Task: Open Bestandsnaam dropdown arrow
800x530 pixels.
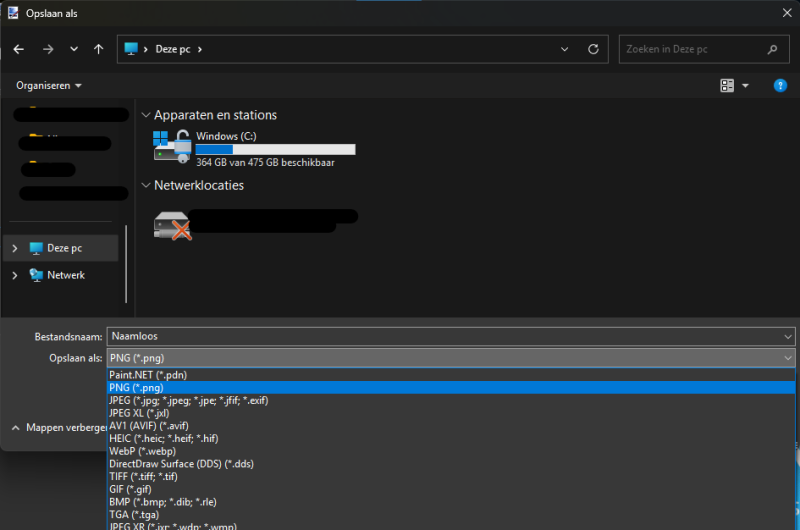Action: point(788,337)
